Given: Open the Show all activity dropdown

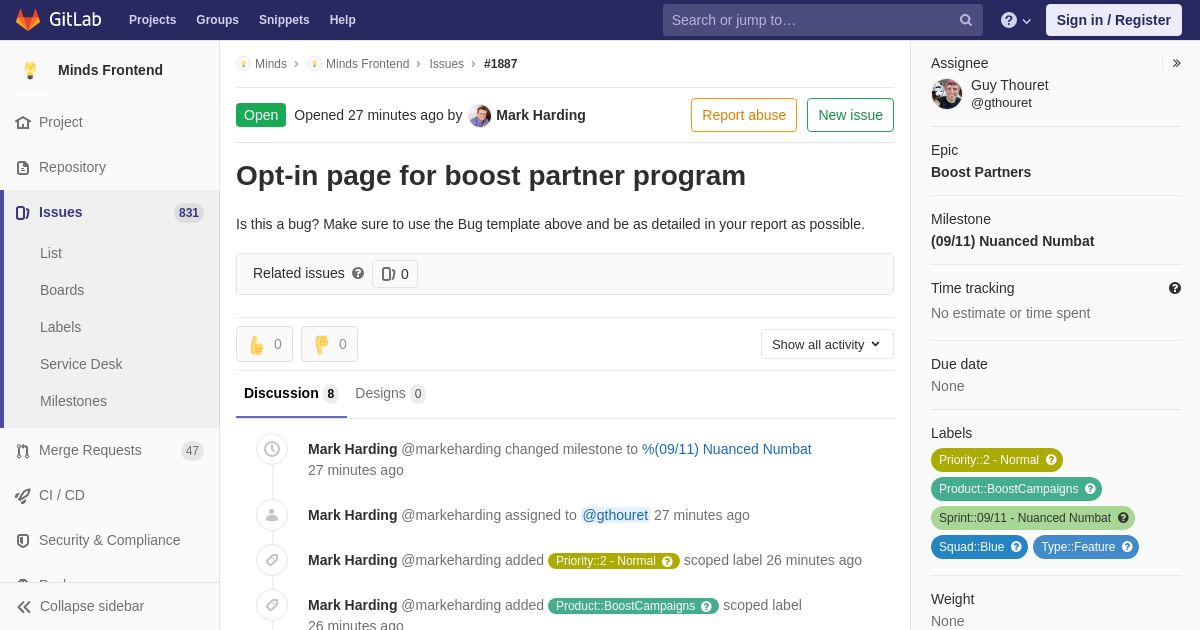Looking at the screenshot, I should [x=827, y=344].
